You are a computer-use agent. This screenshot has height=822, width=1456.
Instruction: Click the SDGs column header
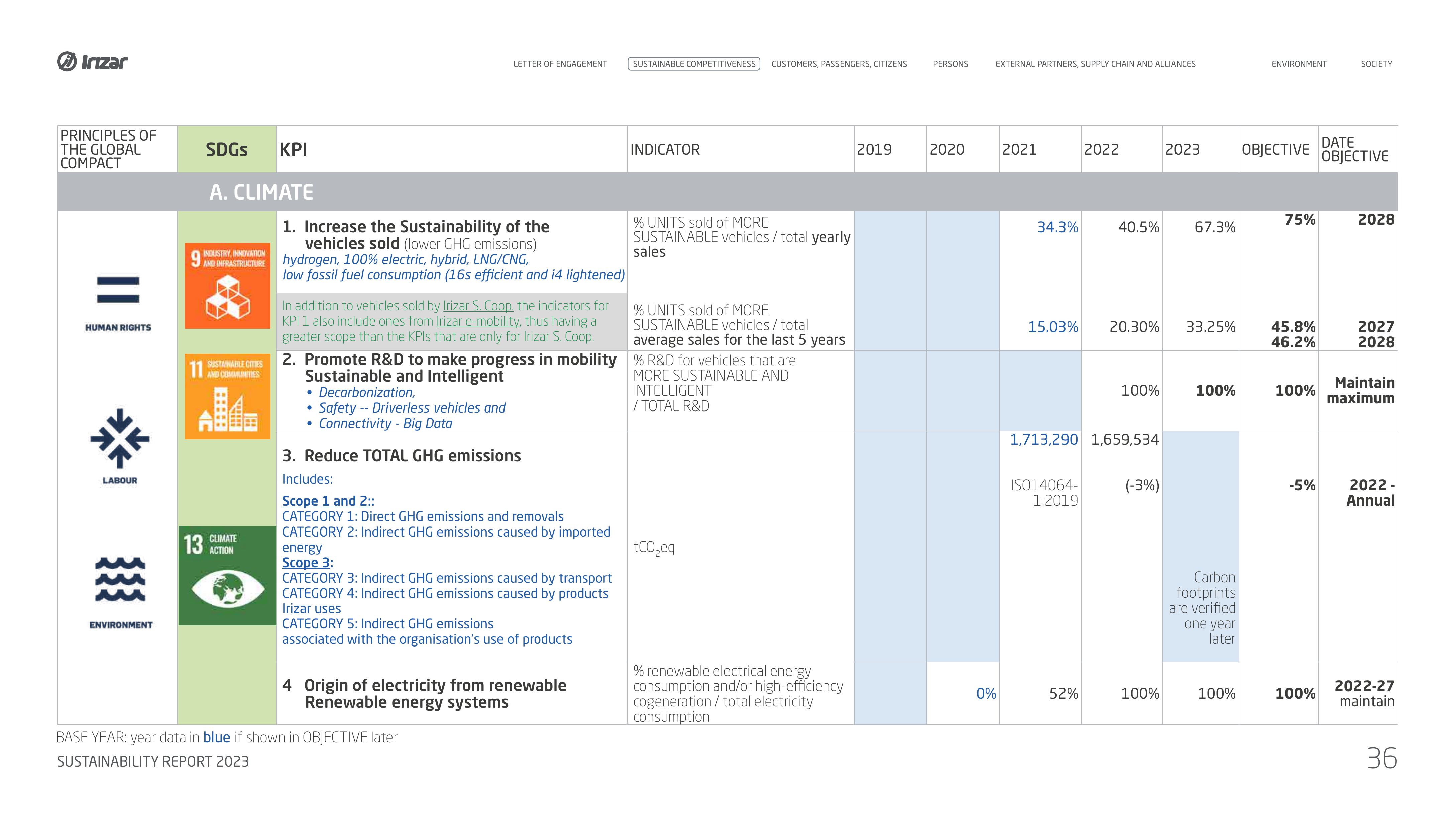(227, 149)
